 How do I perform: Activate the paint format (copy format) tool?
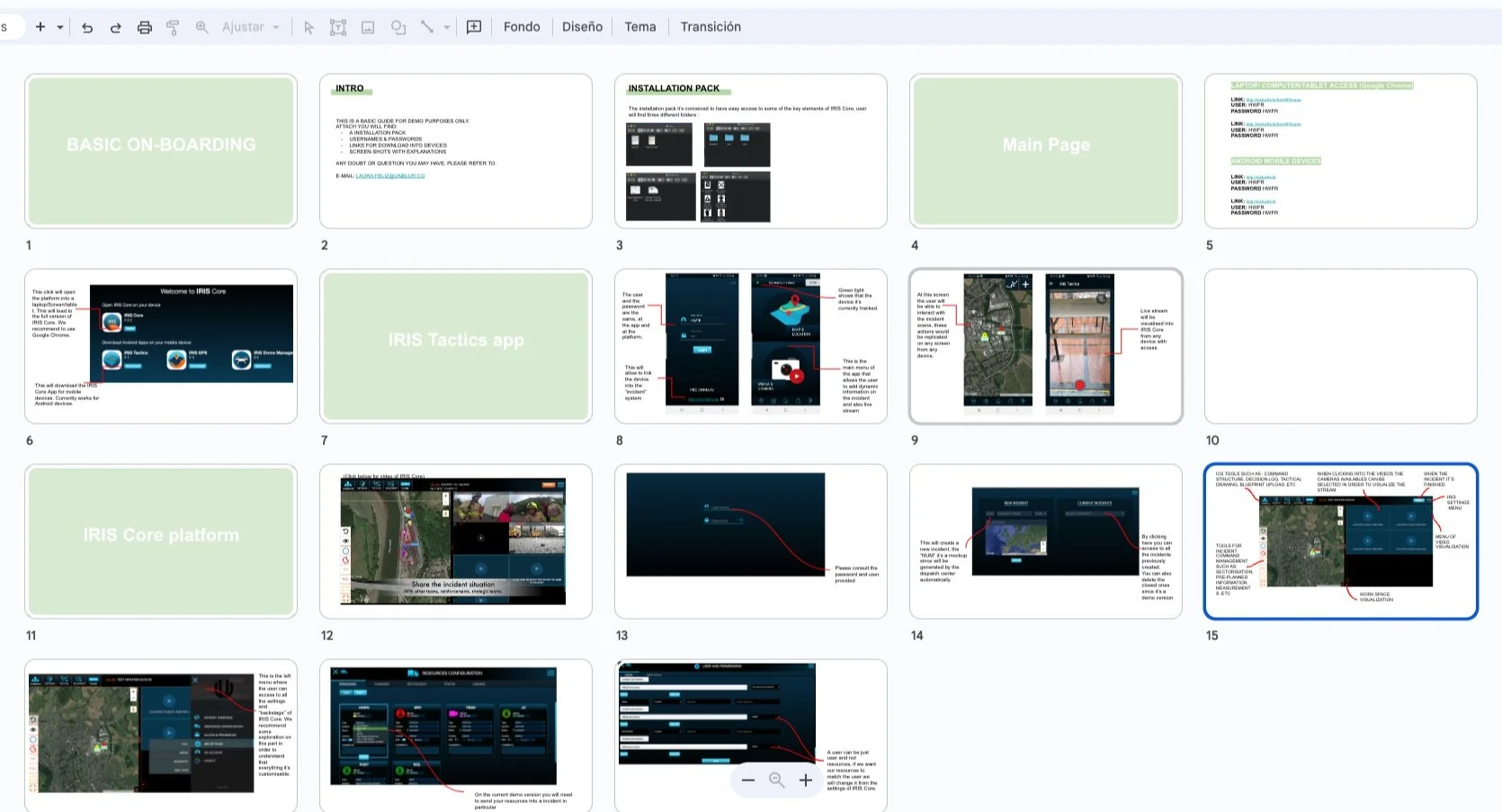pyautogui.click(x=172, y=27)
